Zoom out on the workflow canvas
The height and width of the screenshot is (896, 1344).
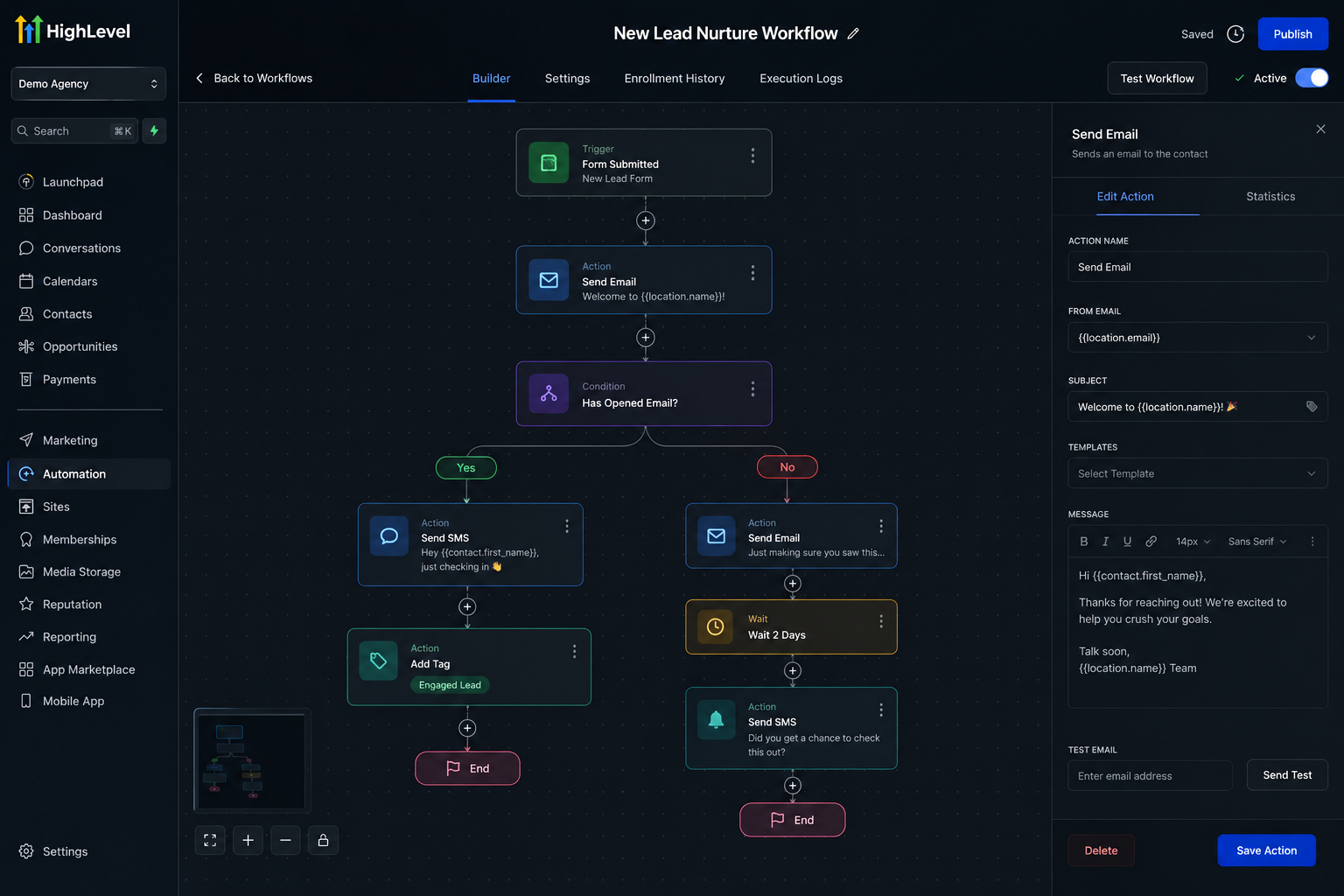[285, 840]
